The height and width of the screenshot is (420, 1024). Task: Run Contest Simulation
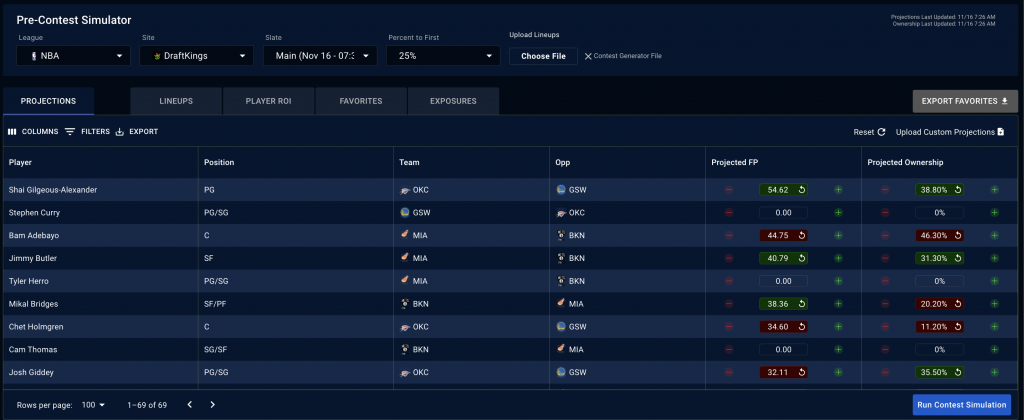point(961,405)
